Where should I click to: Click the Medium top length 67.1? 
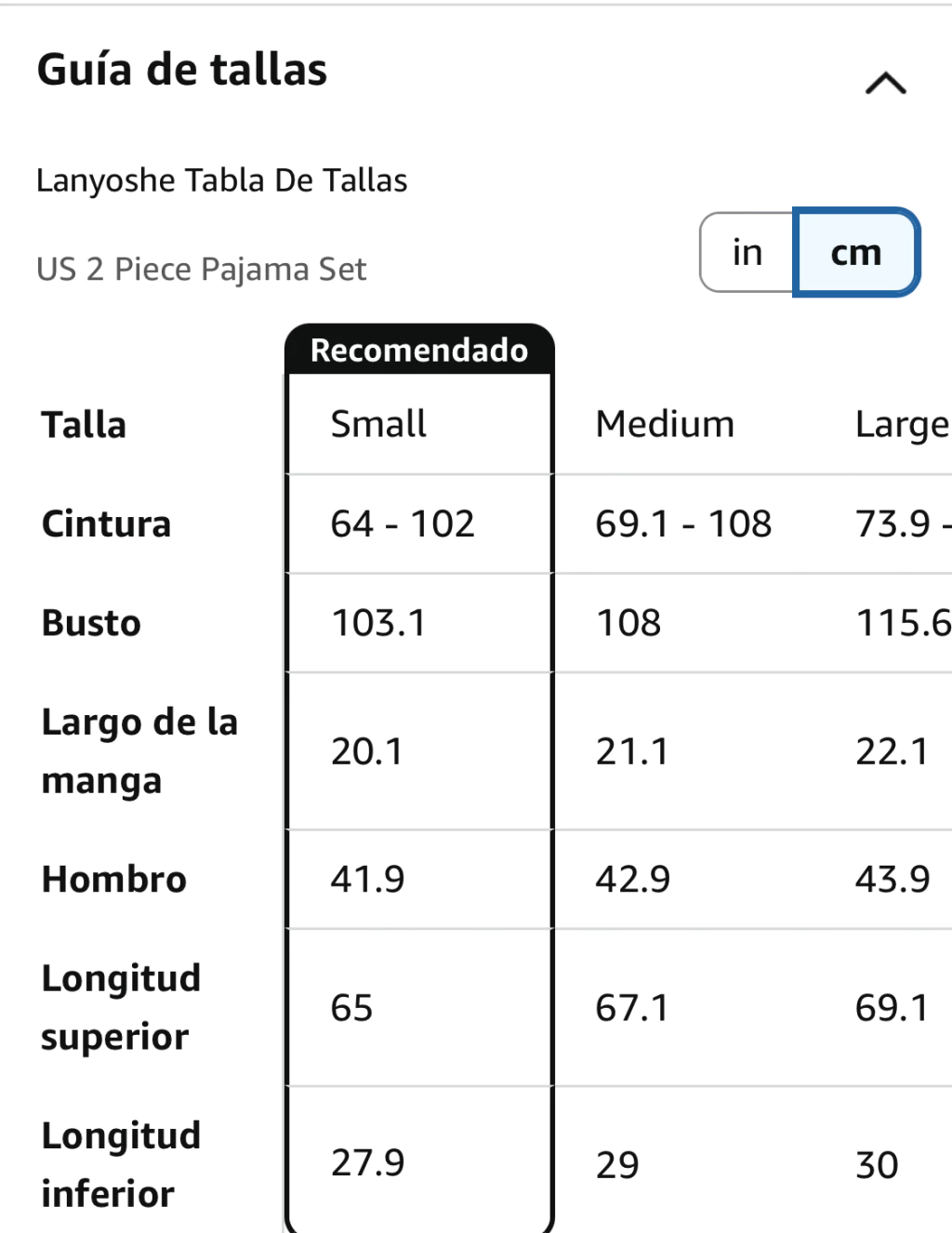pyautogui.click(x=632, y=1008)
